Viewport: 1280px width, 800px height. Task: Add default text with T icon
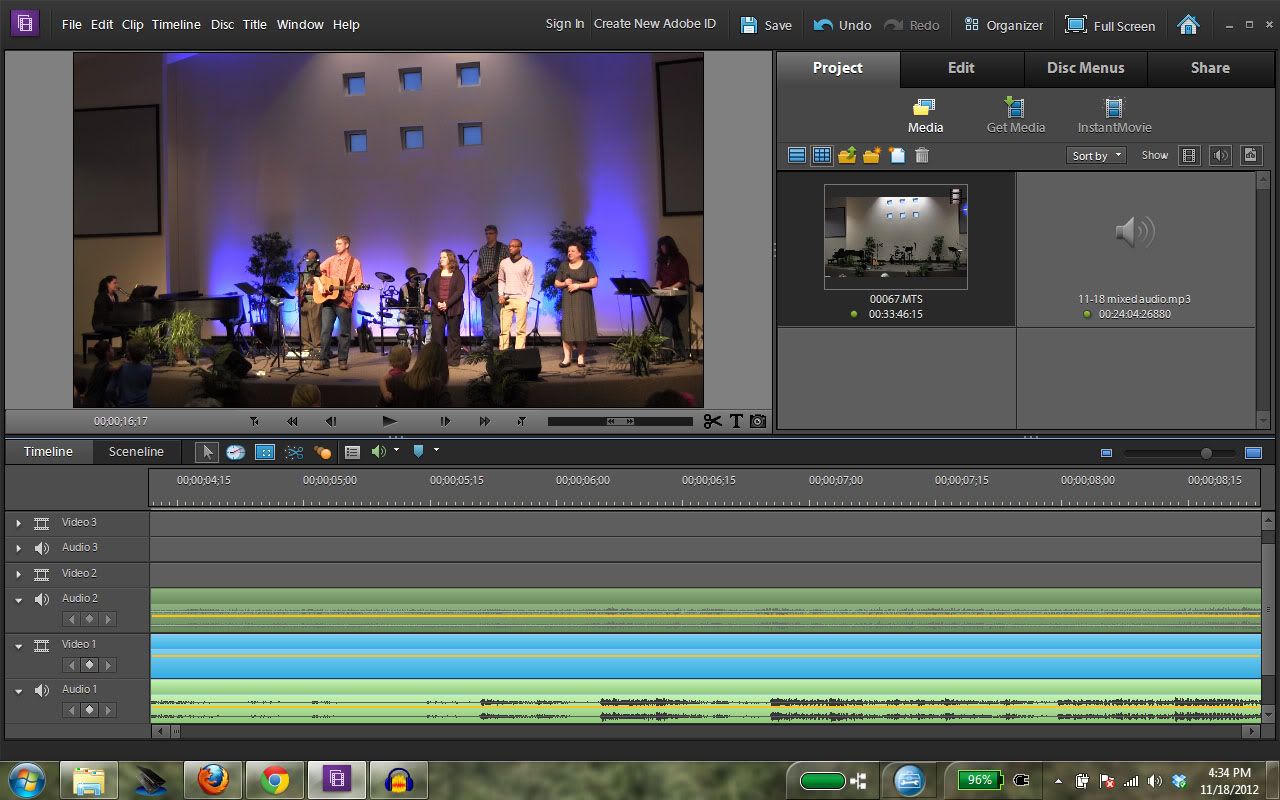[x=736, y=421]
